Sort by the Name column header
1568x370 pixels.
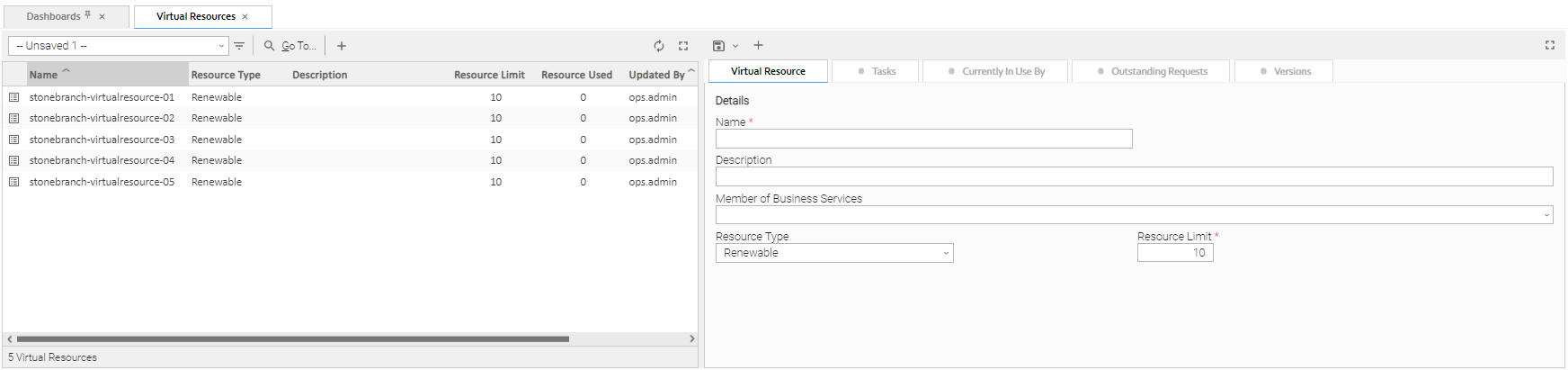[x=43, y=75]
